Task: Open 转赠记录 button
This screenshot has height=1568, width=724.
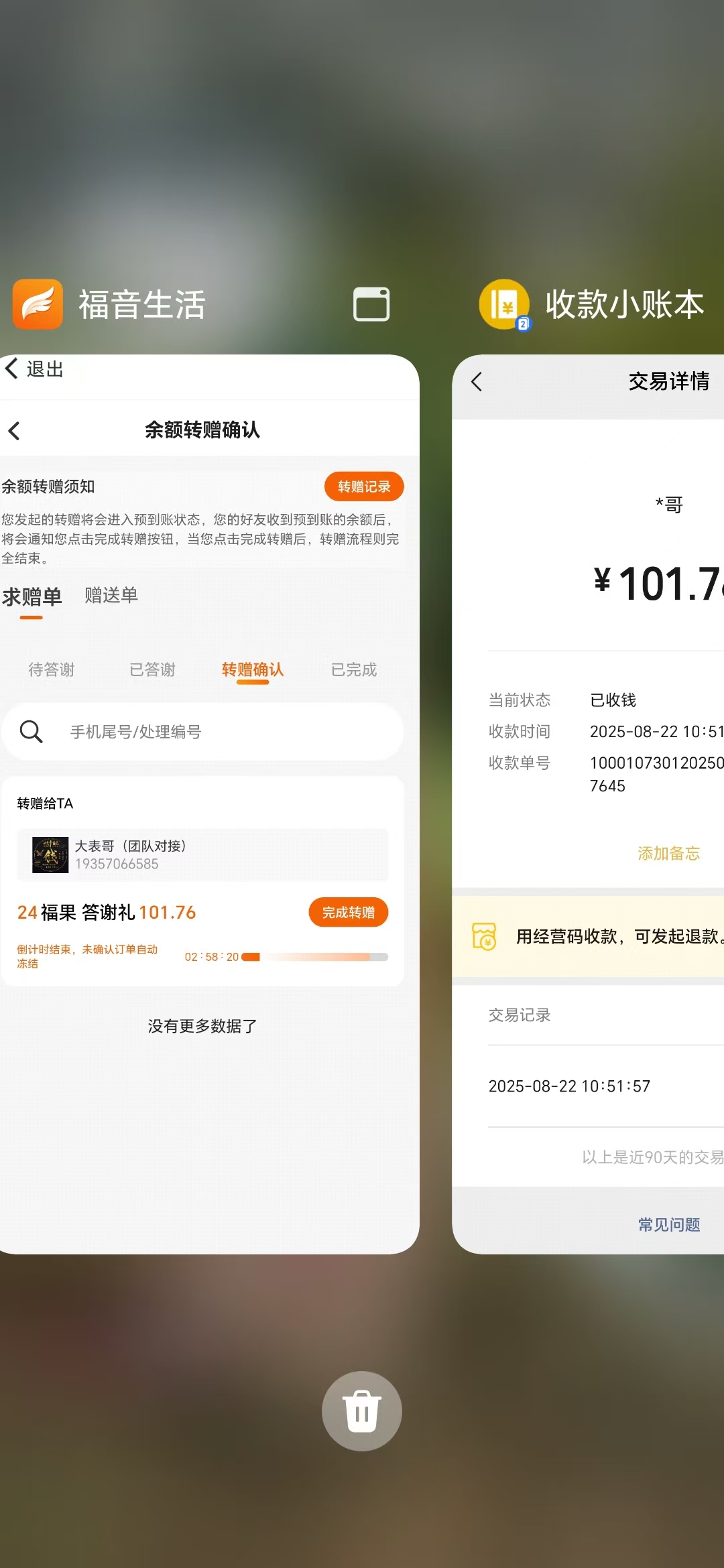Action: tap(364, 486)
